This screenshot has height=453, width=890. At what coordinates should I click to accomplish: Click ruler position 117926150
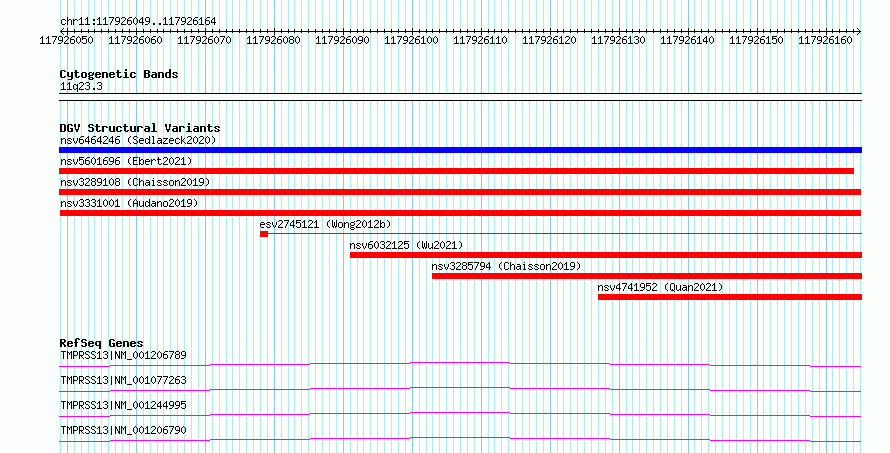[757, 40]
